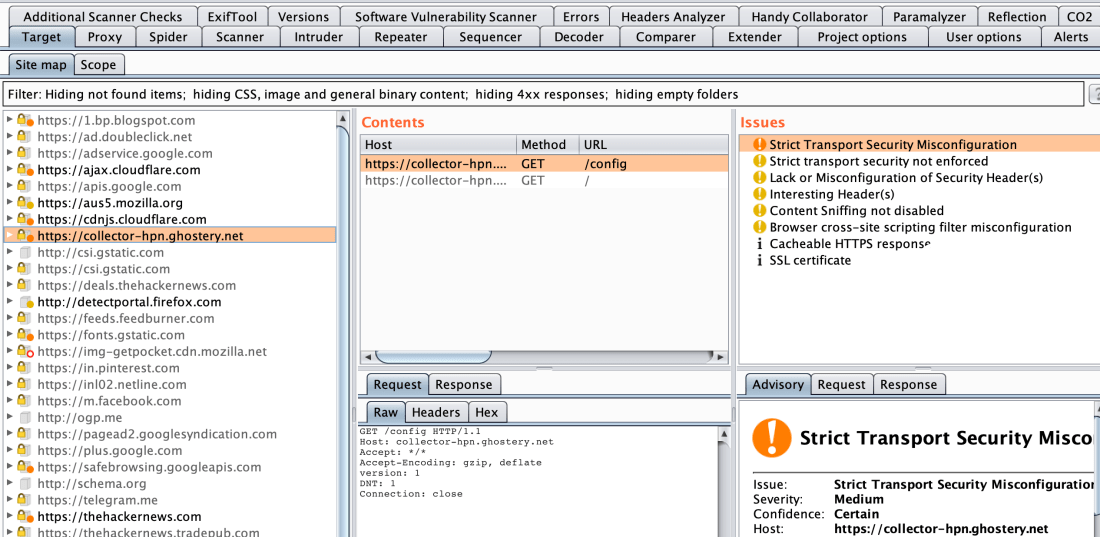Click the warning icon for Content Sniffing not disabled
This screenshot has width=1100, height=537.
tap(759, 211)
